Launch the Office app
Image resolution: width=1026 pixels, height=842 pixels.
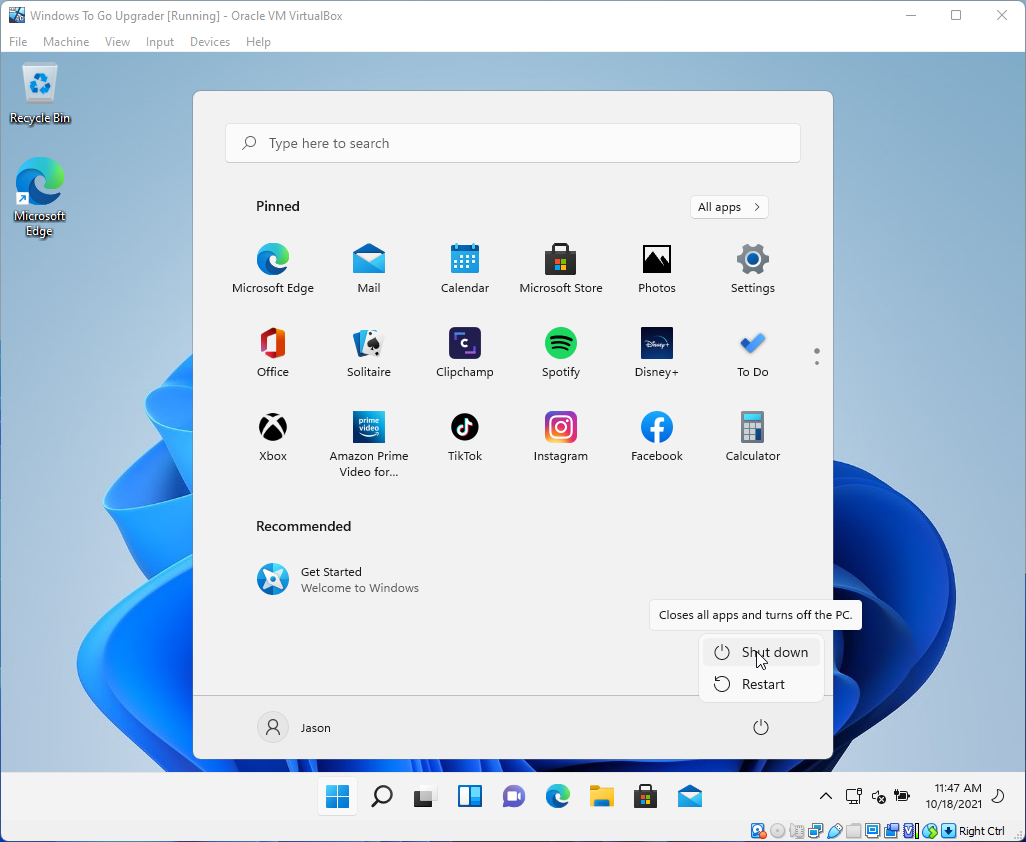(x=273, y=352)
